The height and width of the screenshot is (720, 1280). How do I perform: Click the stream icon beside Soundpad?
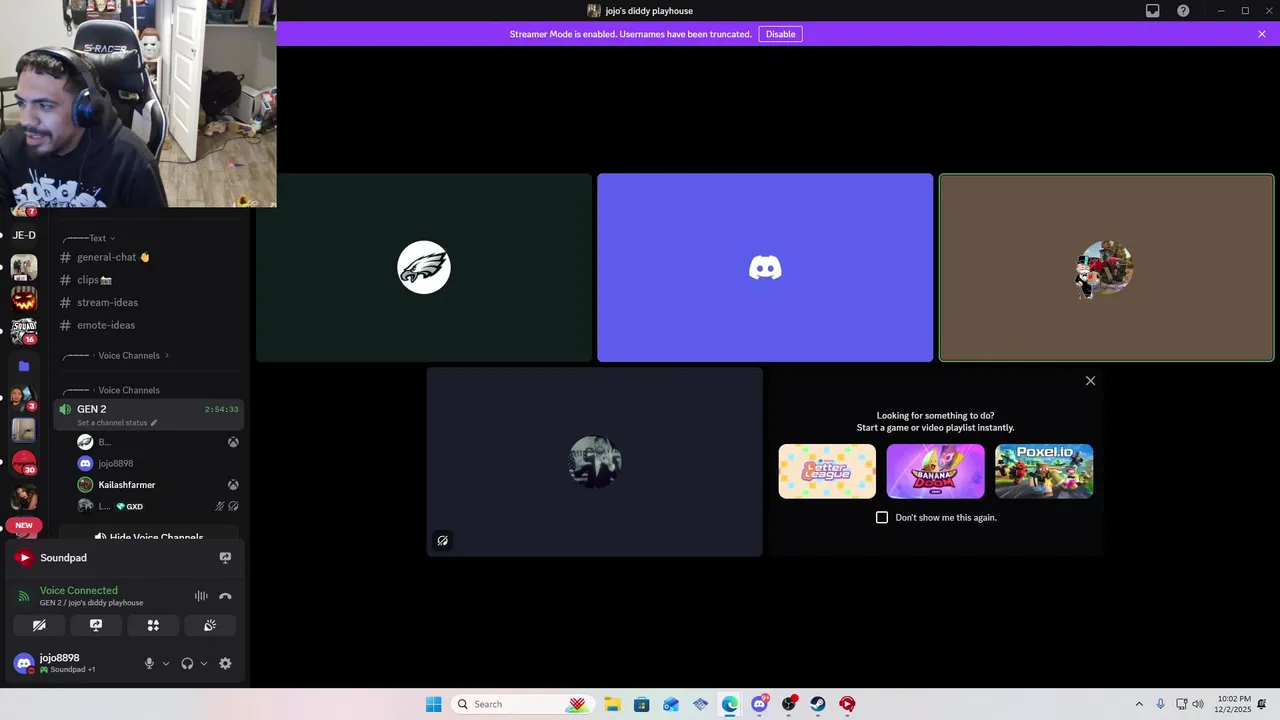[225, 558]
